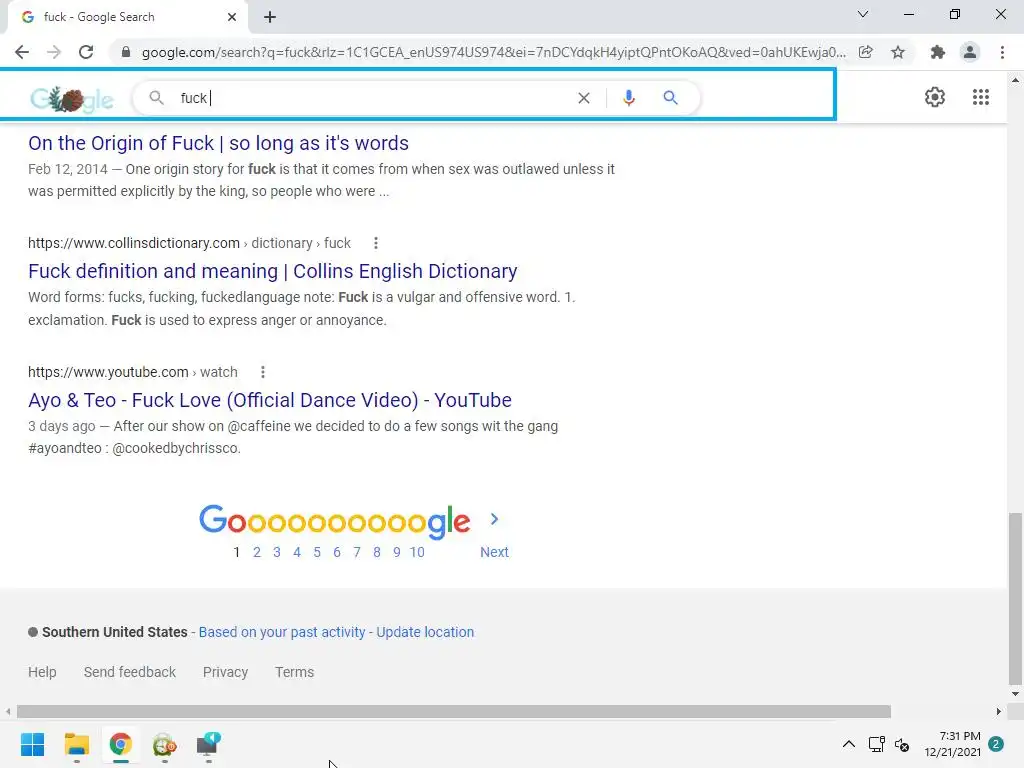Click the network status tray icon
The height and width of the screenshot is (768, 1024).
pos(876,744)
